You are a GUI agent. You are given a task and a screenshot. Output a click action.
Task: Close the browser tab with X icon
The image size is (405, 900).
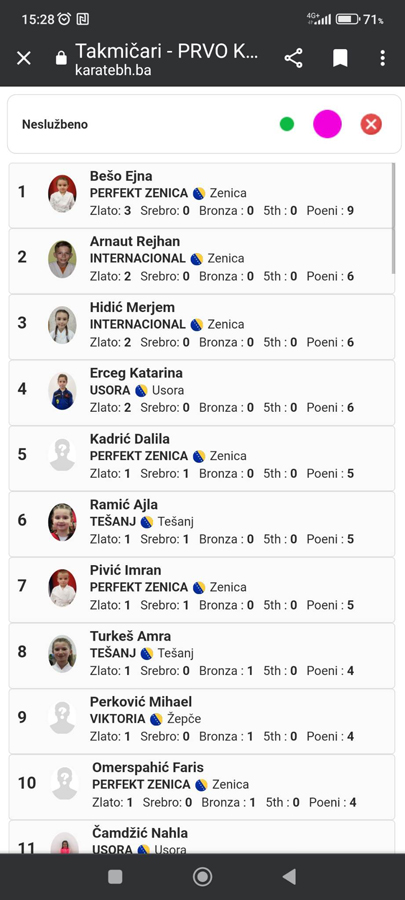tap(24, 58)
